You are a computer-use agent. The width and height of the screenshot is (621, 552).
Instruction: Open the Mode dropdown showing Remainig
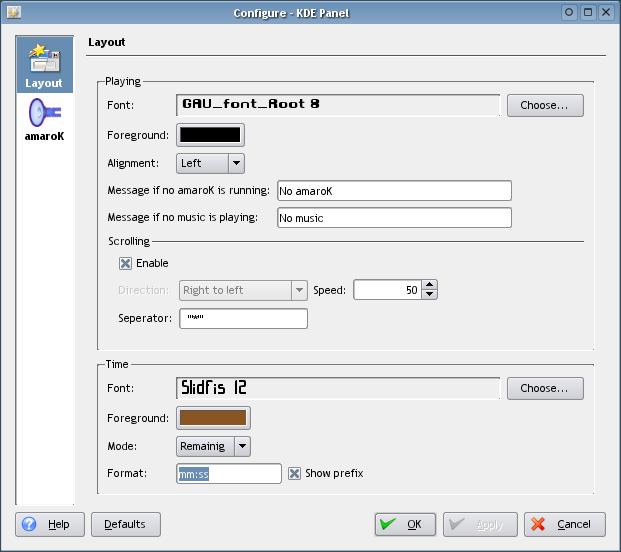coord(213,446)
